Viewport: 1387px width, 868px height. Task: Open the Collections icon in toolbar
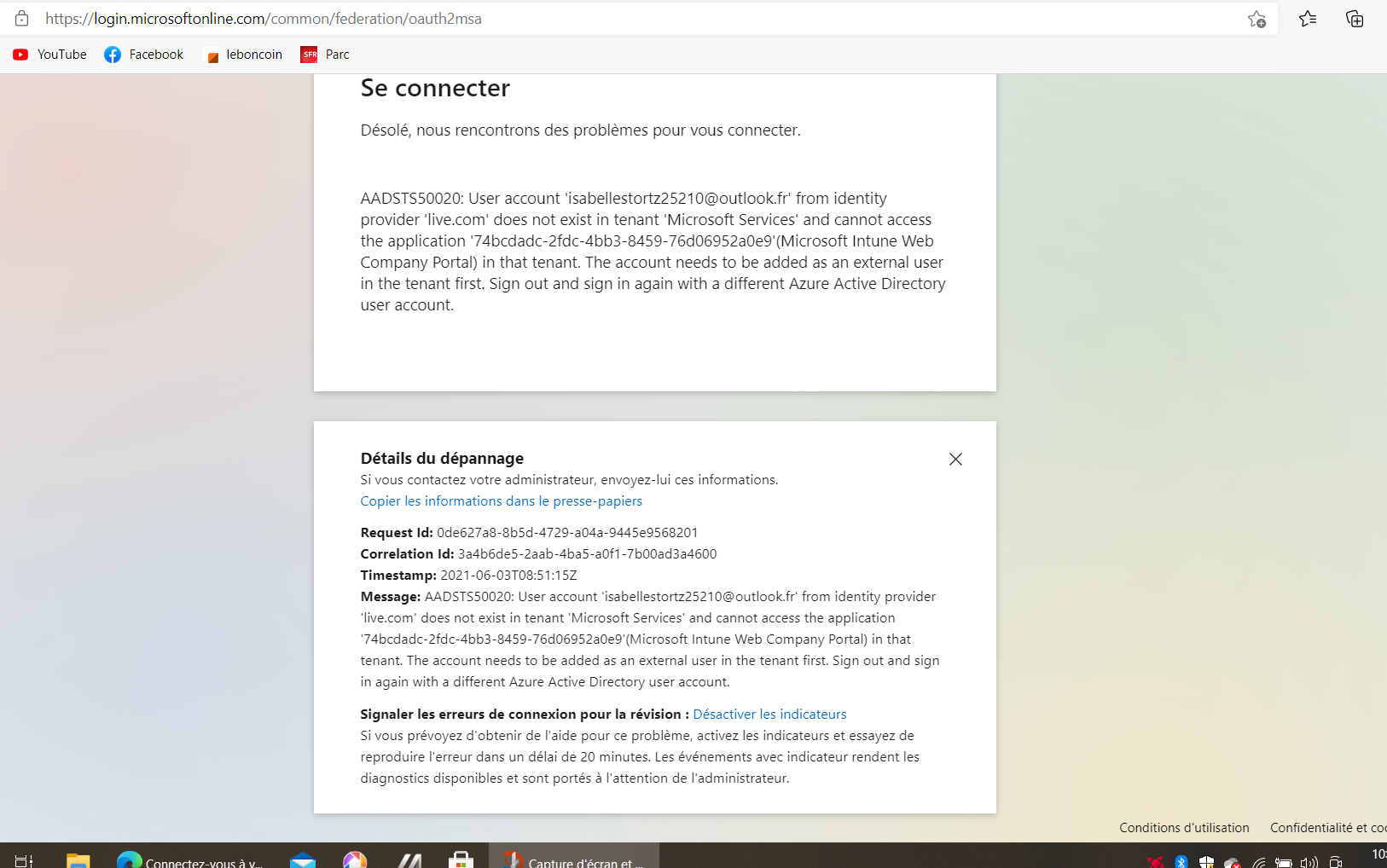coord(1355,19)
